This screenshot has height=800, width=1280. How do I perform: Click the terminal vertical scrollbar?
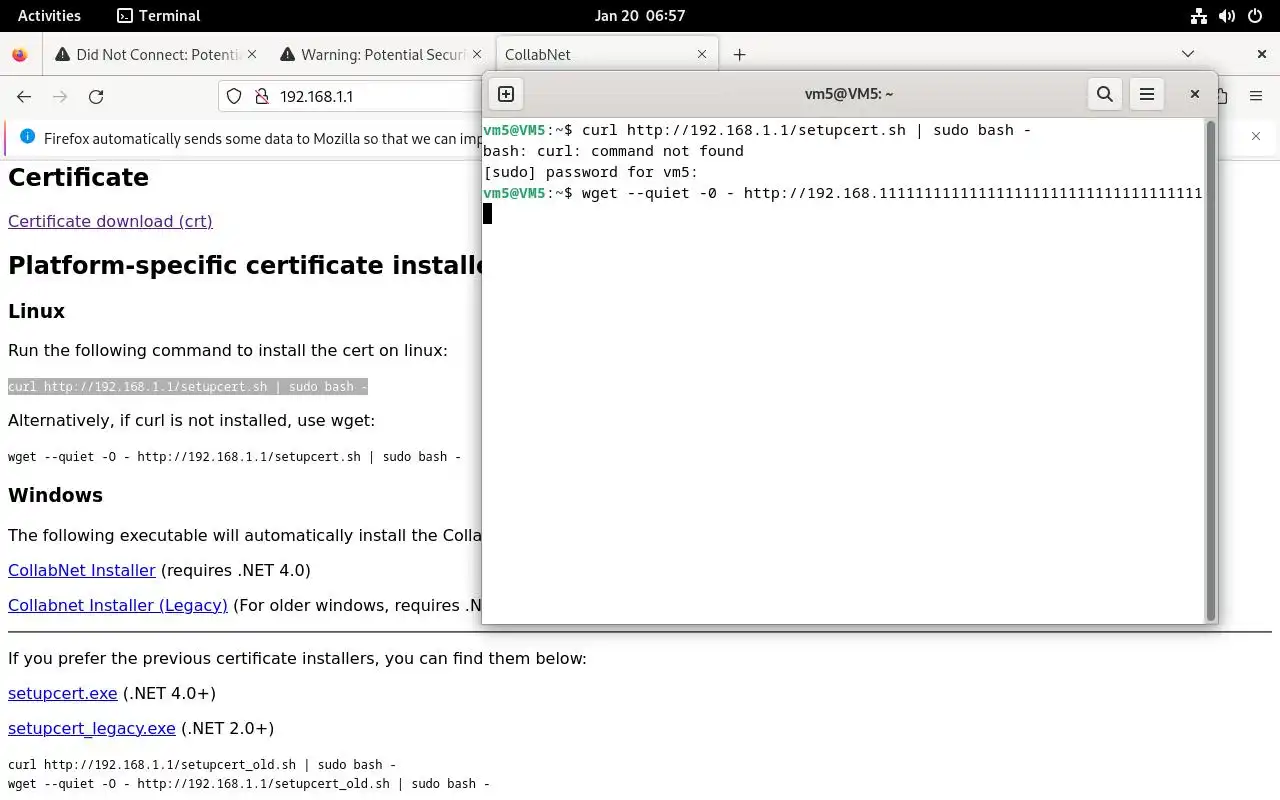pyautogui.click(x=1210, y=370)
